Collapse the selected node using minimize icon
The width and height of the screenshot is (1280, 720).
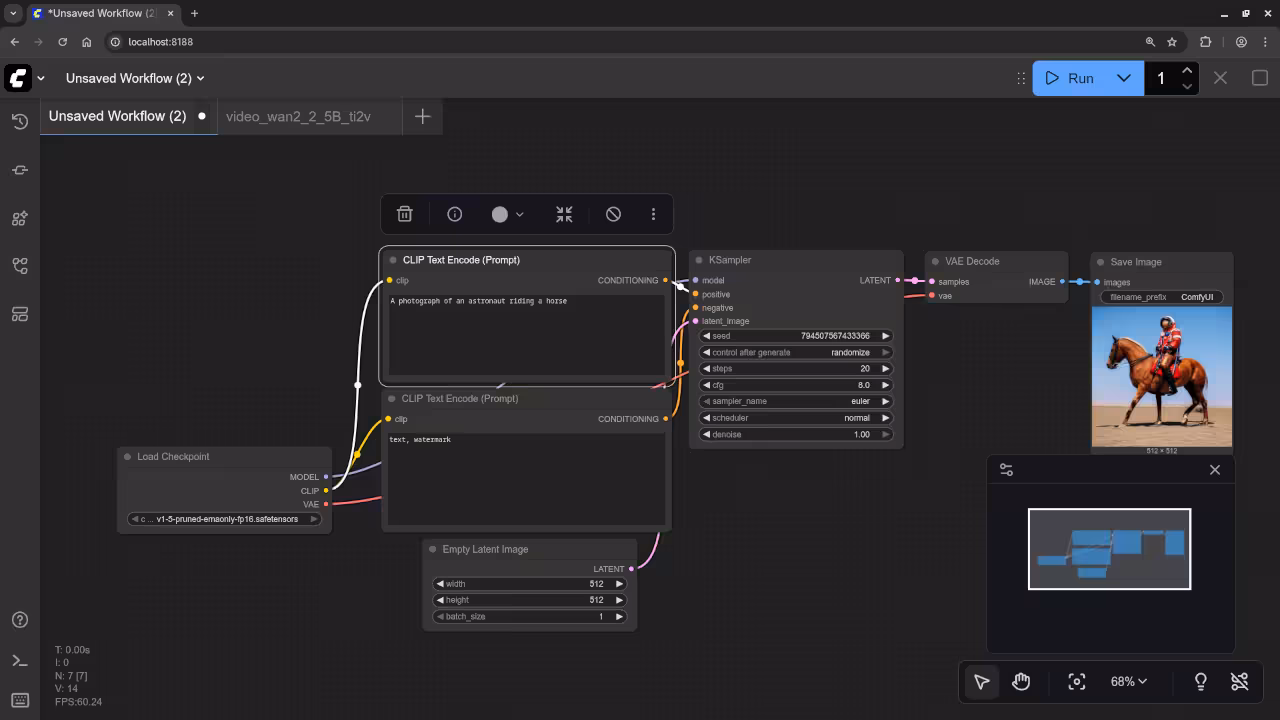[563, 213]
